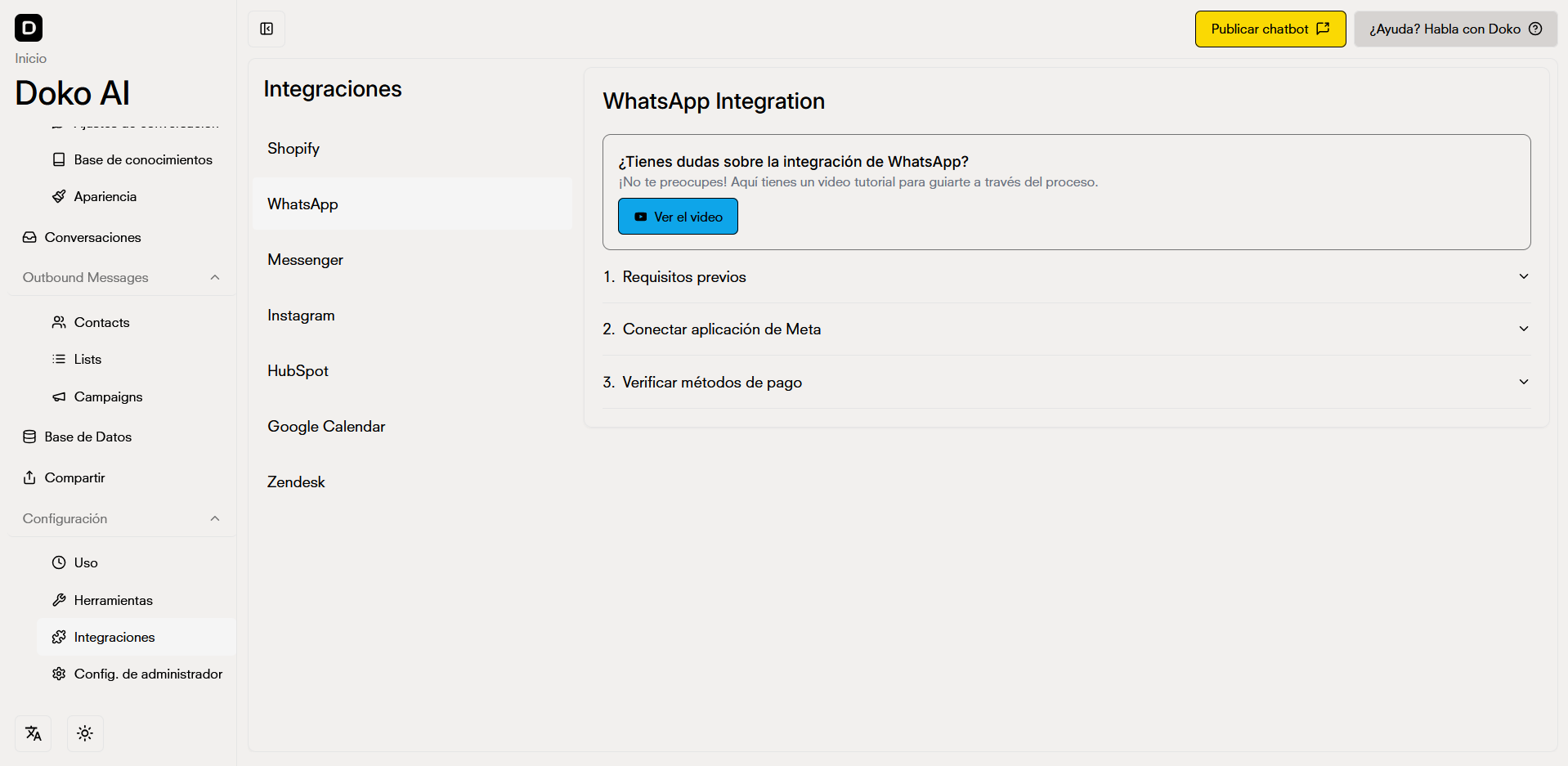The height and width of the screenshot is (766, 1568).
Task: Open Campaigns using the megaphone icon
Action: coord(59,396)
